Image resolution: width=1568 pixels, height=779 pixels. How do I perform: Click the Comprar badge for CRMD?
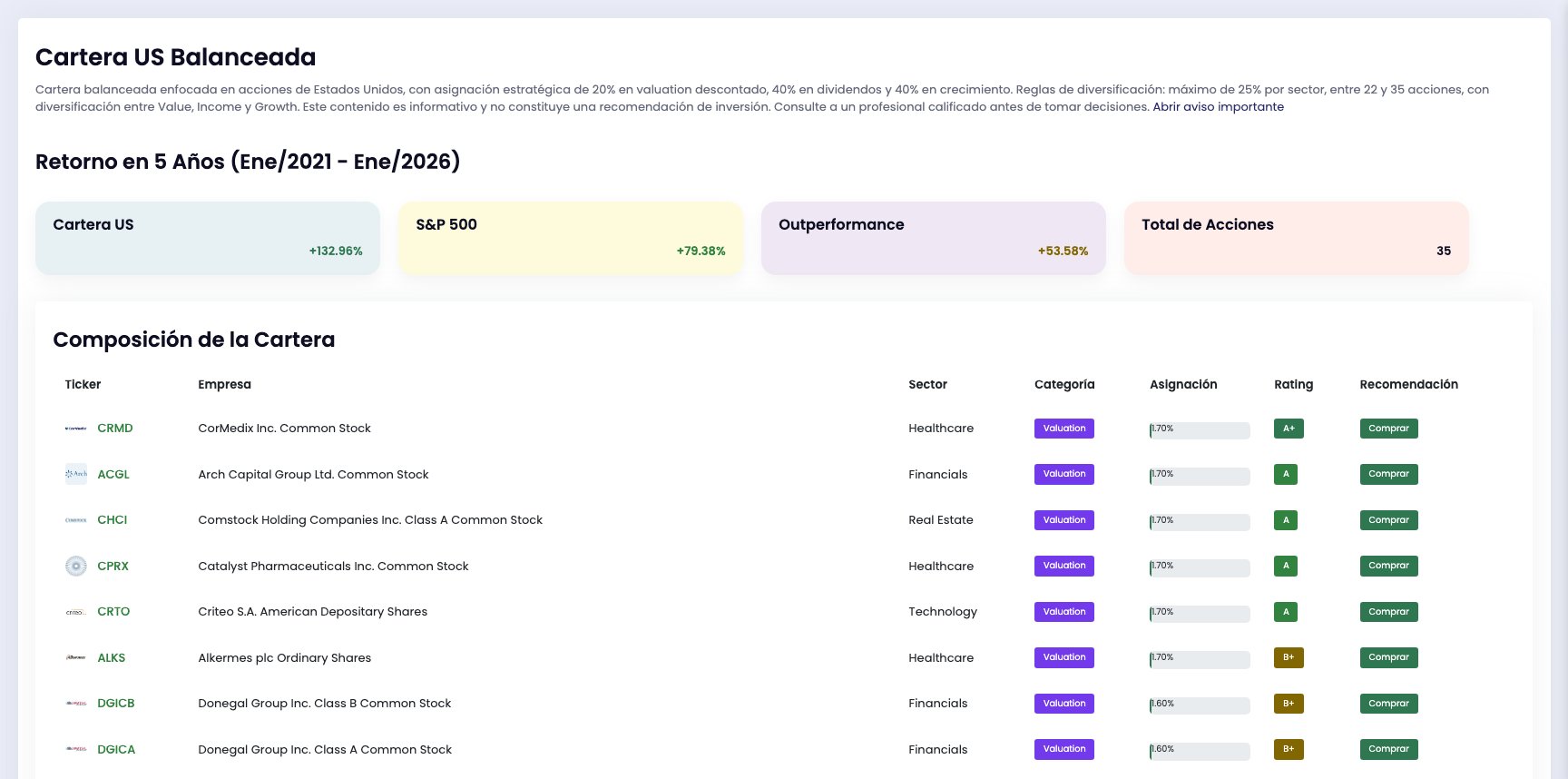point(1388,429)
